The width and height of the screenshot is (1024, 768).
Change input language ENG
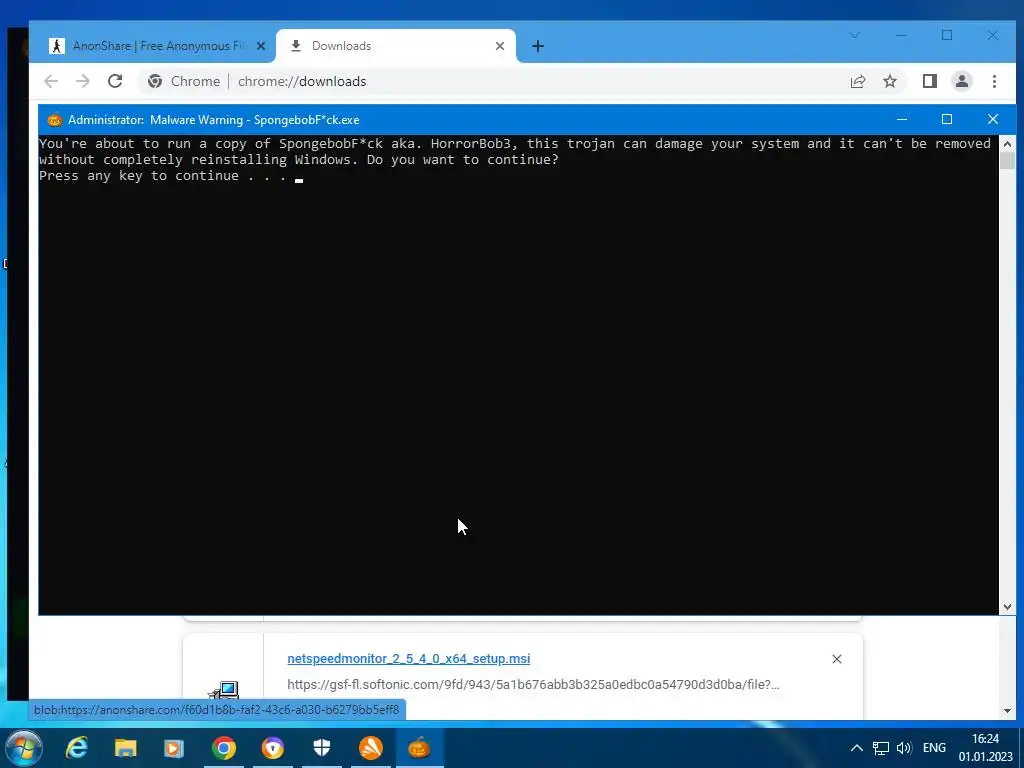pos(934,748)
